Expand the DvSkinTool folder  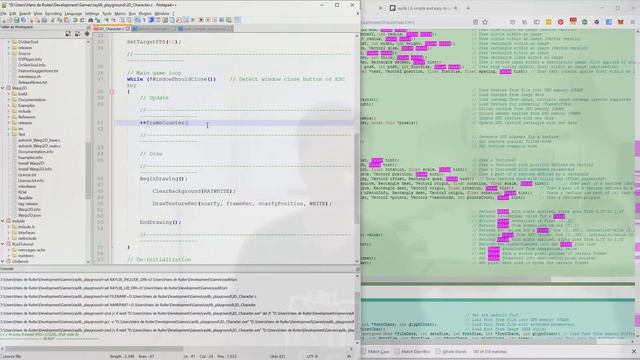pos(9,42)
